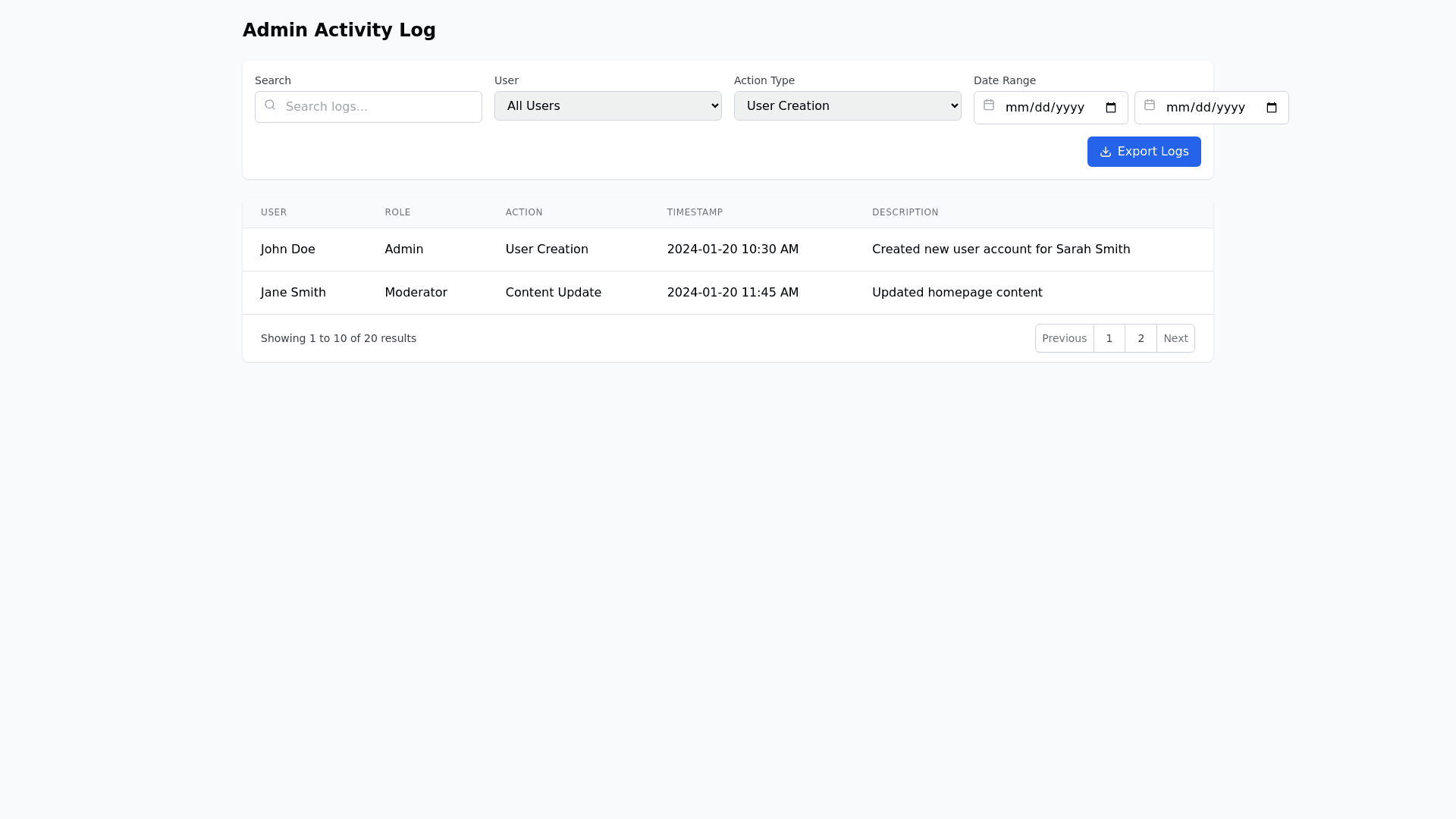Image resolution: width=1456 pixels, height=819 pixels.
Task: Click the search magnifier icon
Action: click(x=270, y=105)
